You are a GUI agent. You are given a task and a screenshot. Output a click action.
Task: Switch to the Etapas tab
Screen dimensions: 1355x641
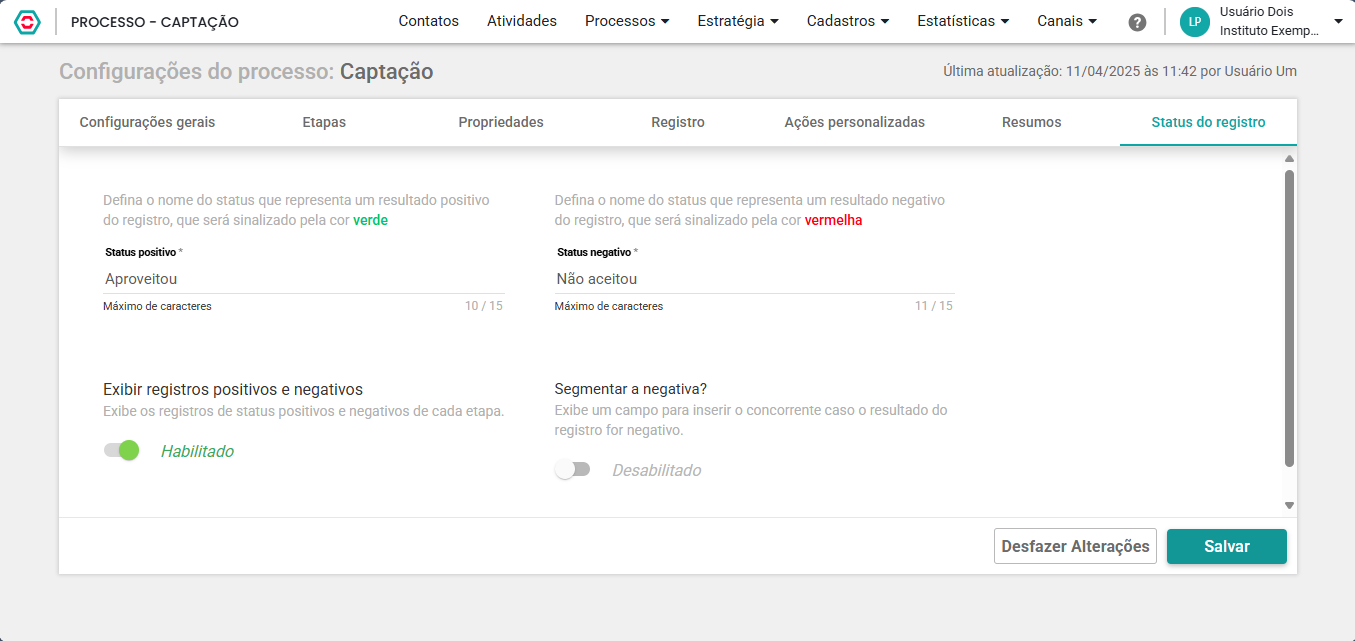(x=324, y=122)
